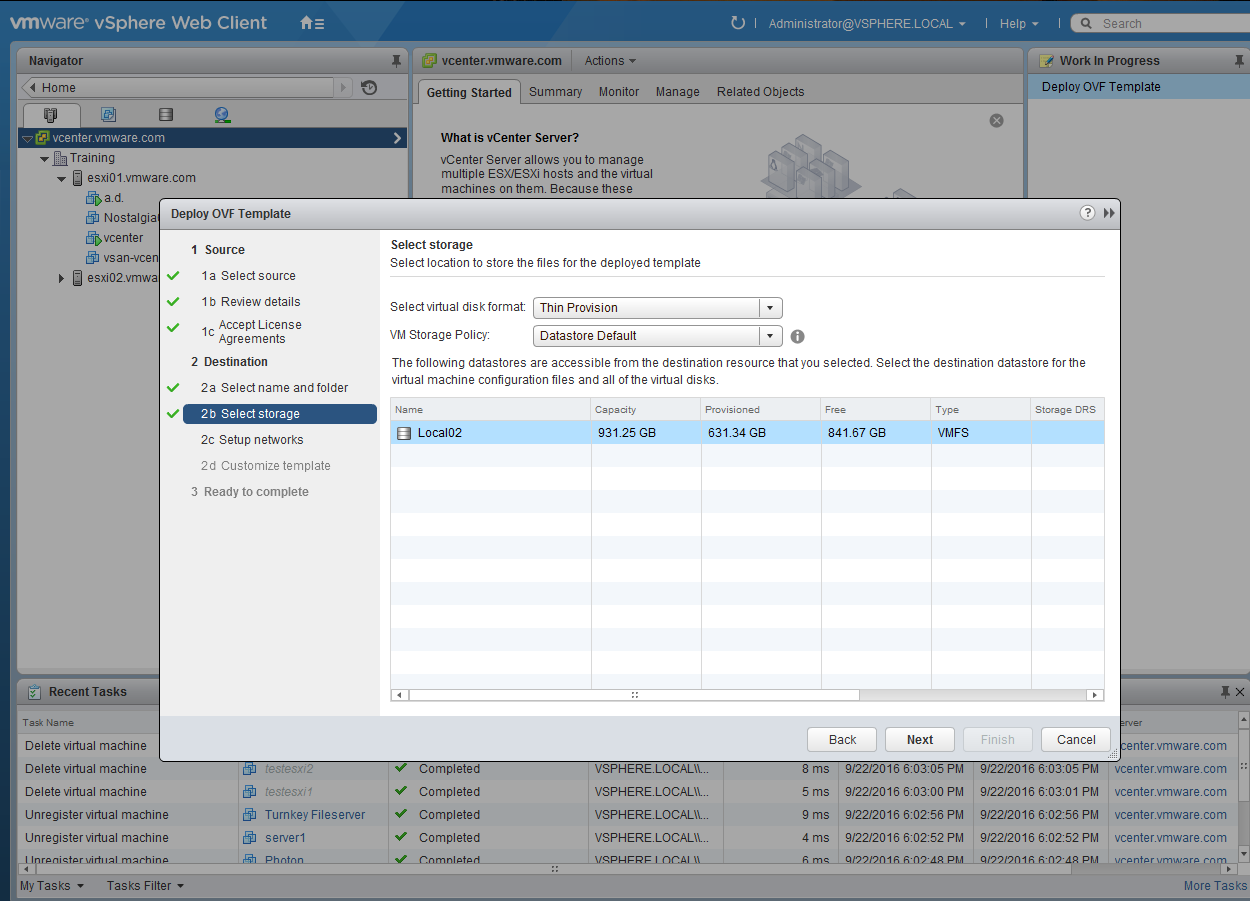Click the refresh icon in the top bar
Image resolution: width=1250 pixels, height=901 pixels.
pos(738,23)
